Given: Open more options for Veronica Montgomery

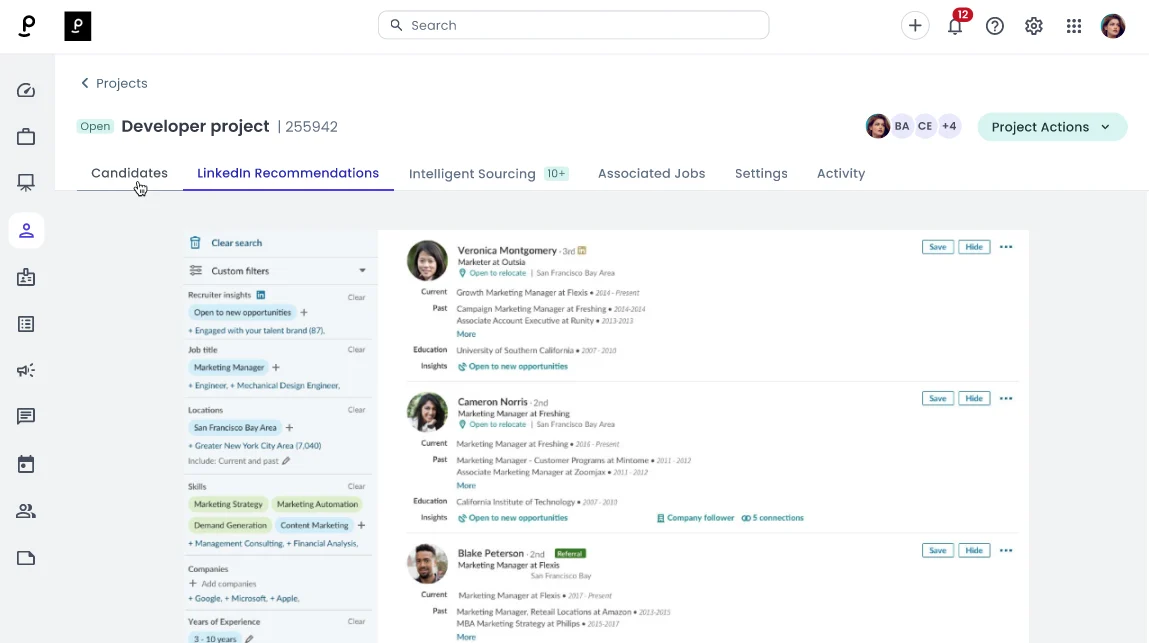Looking at the screenshot, I should click(x=1006, y=247).
